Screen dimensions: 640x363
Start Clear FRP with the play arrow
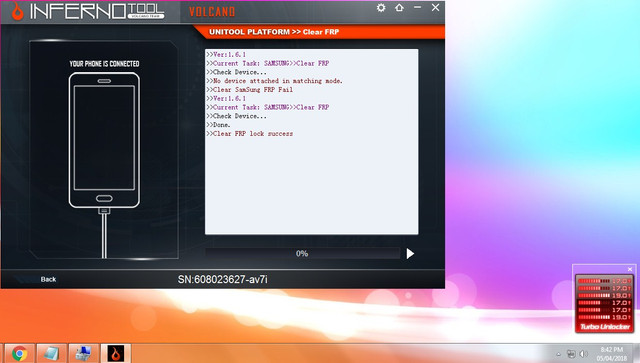pos(410,254)
